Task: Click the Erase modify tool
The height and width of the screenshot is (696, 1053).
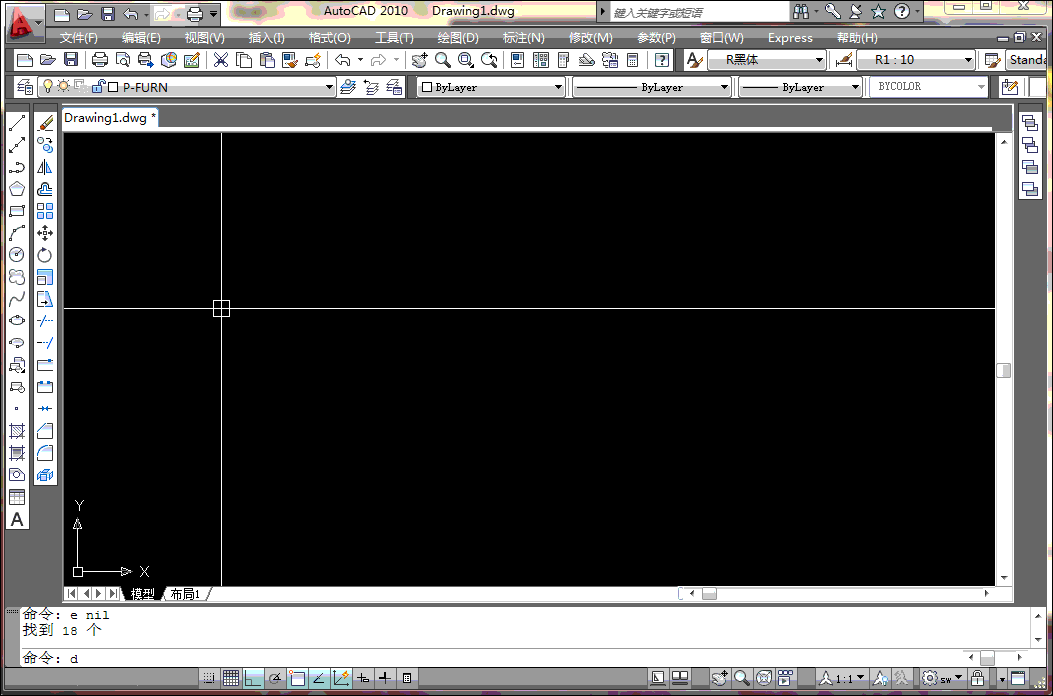Action: (x=45, y=123)
